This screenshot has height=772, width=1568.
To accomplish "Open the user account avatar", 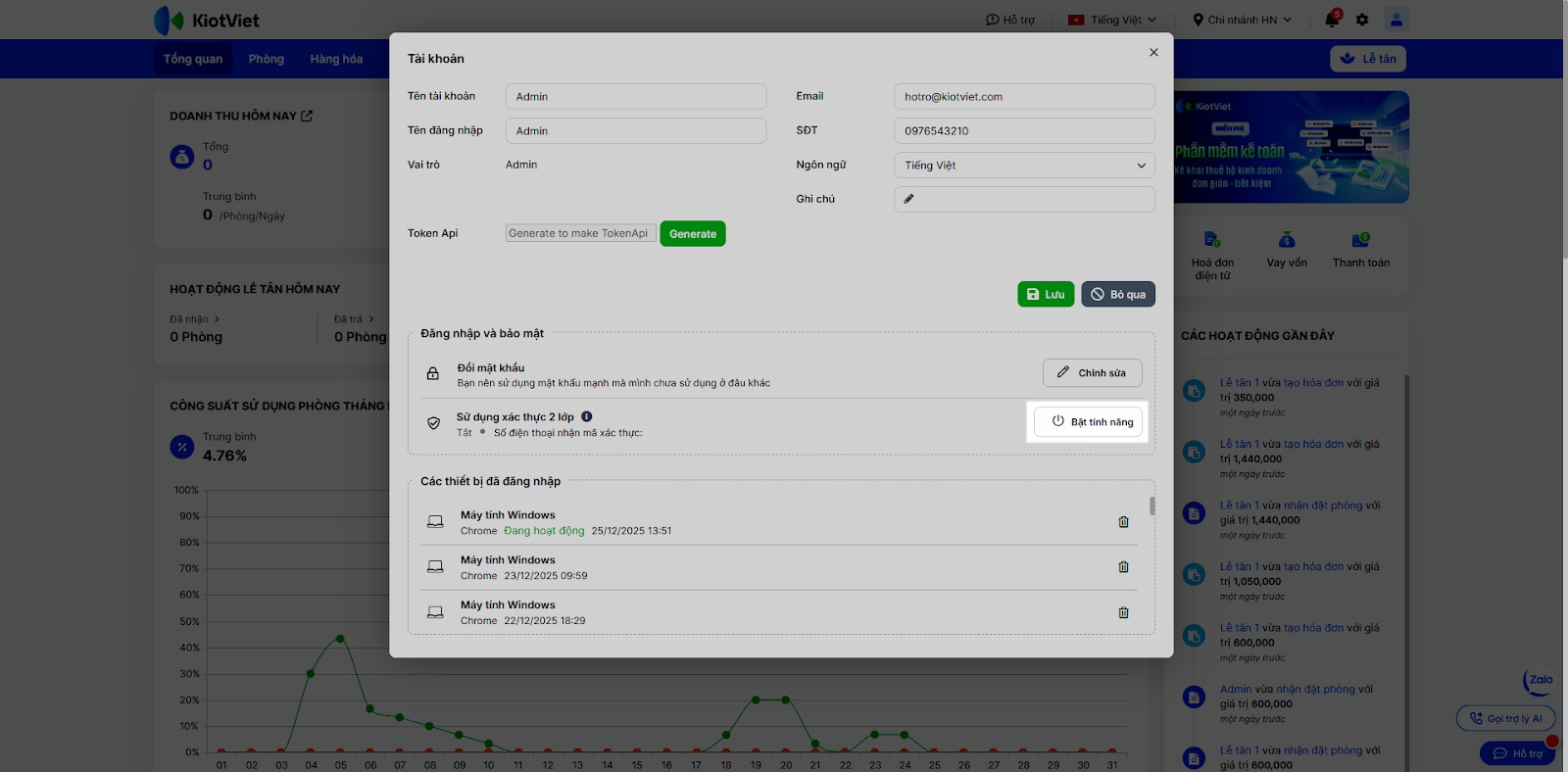I will coord(1396,20).
